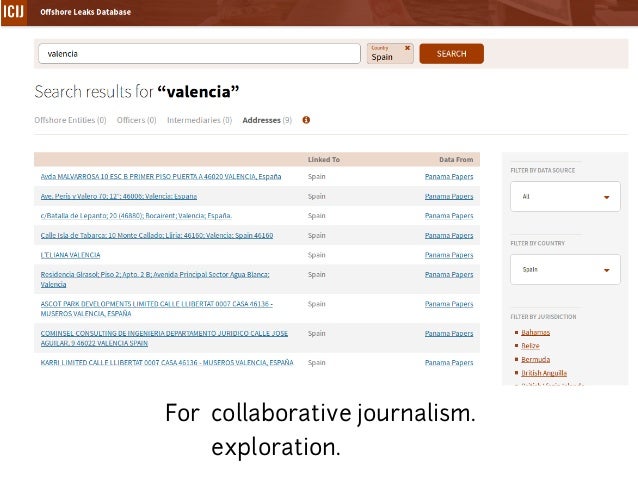Click Panama Papers link in first row
The width and height of the screenshot is (638, 479).
tap(448, 176)
